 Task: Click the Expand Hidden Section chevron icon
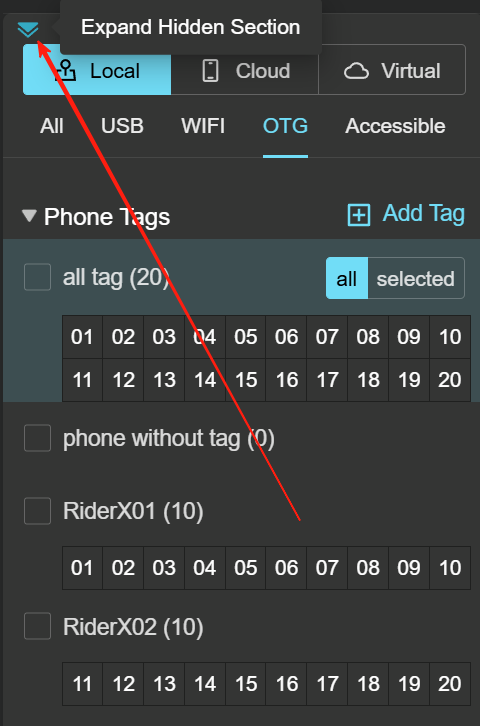[28, 30]
